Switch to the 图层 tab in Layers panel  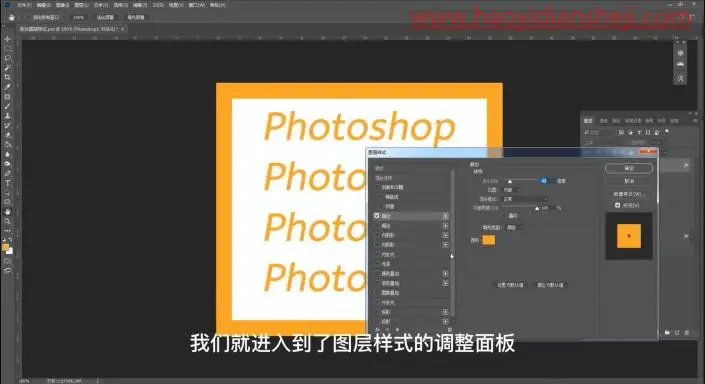click(588, 121)
